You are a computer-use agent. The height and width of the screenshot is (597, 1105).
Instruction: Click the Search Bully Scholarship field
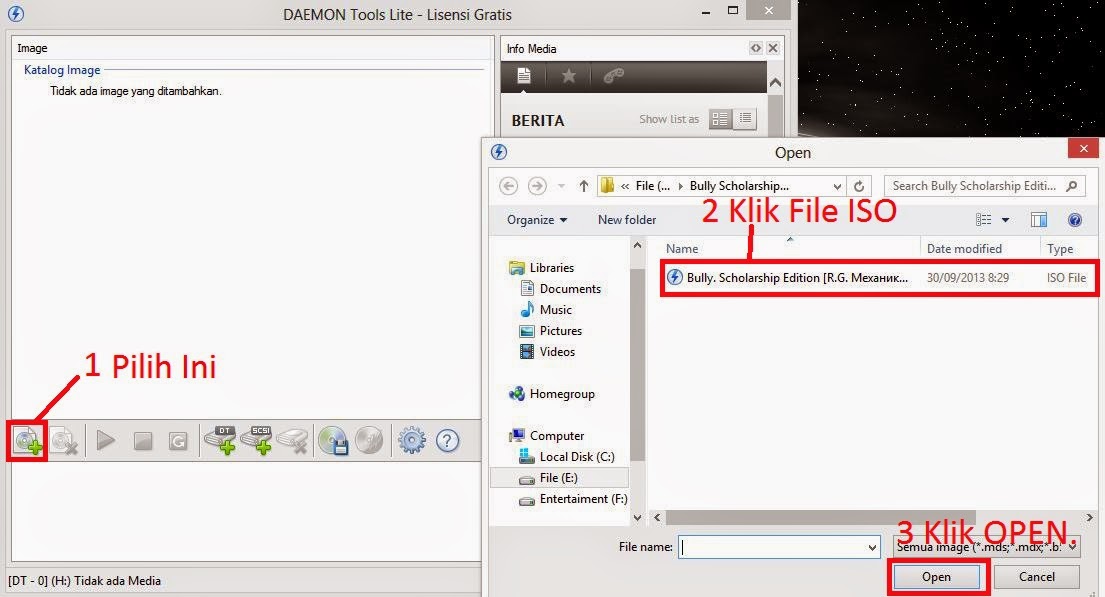tap(985, 185)
